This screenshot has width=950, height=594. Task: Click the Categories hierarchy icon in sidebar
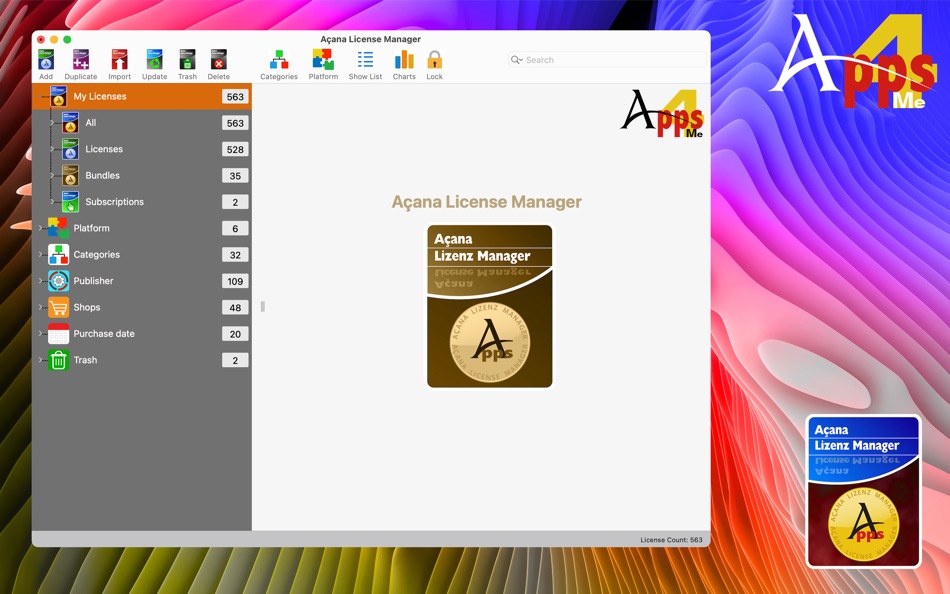click(x=58, y=255)
